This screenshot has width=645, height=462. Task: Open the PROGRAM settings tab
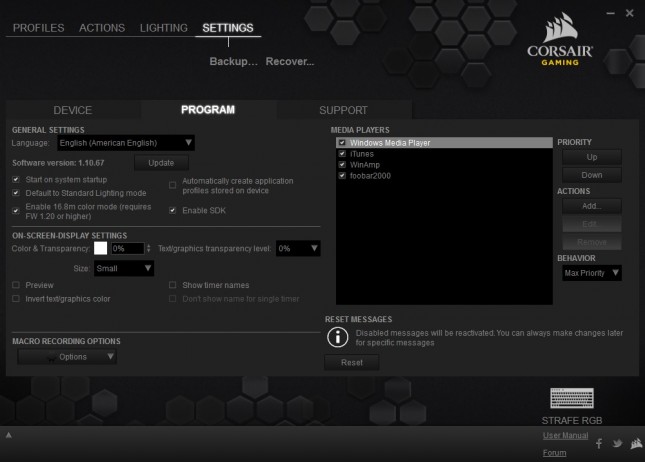tap(208, 110)
